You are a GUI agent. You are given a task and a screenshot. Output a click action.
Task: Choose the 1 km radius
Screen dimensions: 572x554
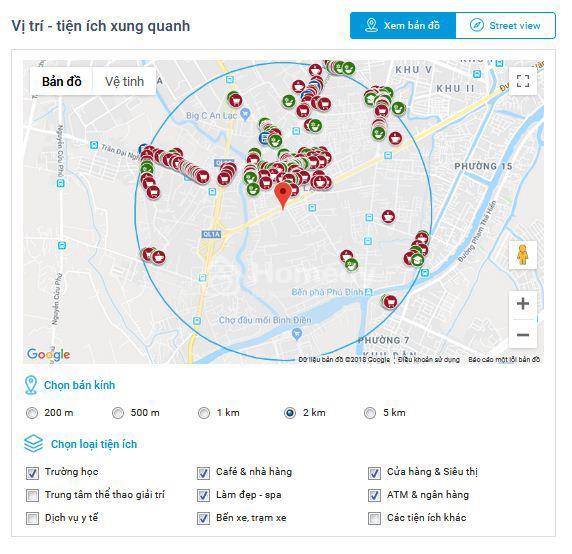coord(204,413)
